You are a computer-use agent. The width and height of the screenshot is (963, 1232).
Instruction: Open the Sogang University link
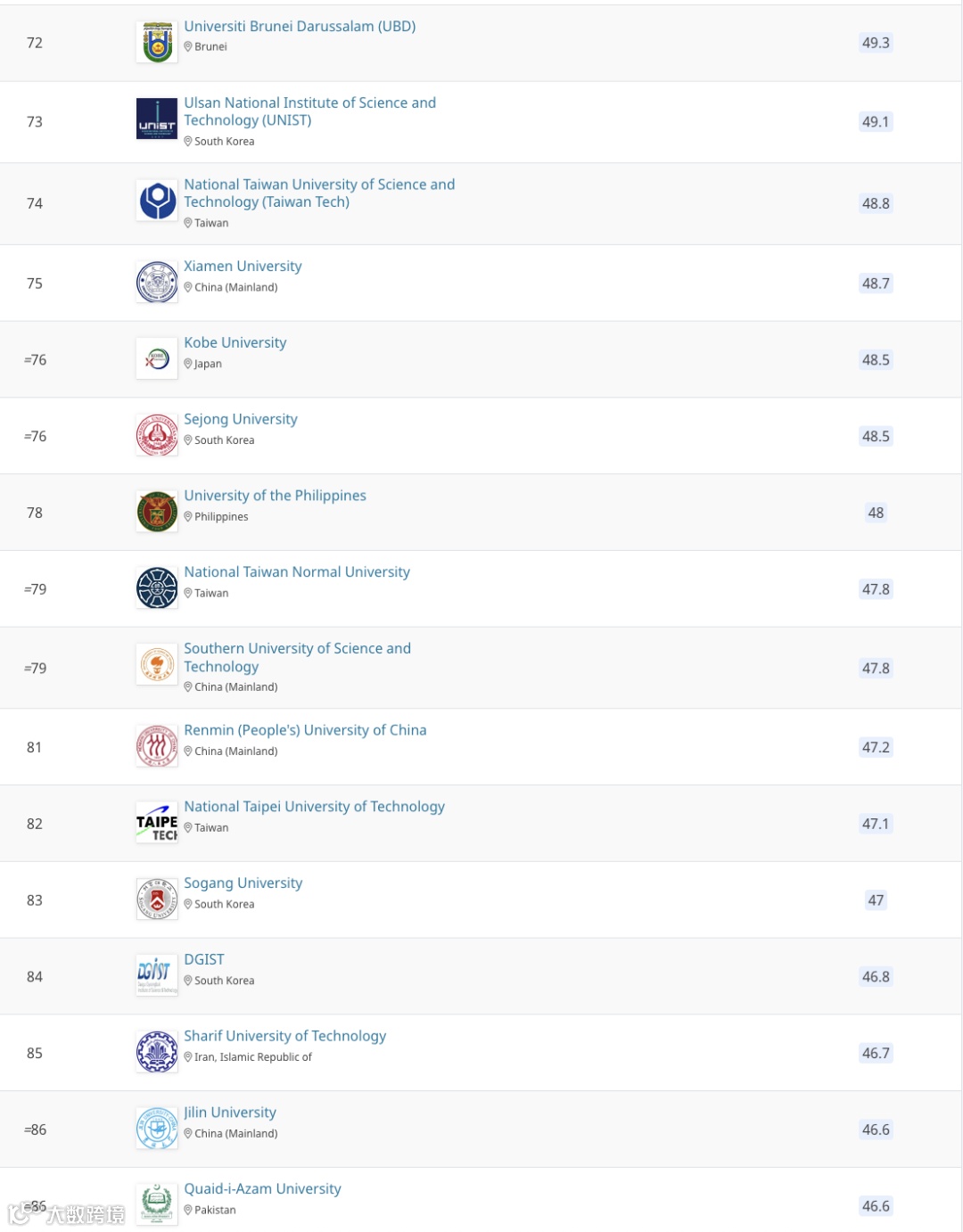coord(243,883)
